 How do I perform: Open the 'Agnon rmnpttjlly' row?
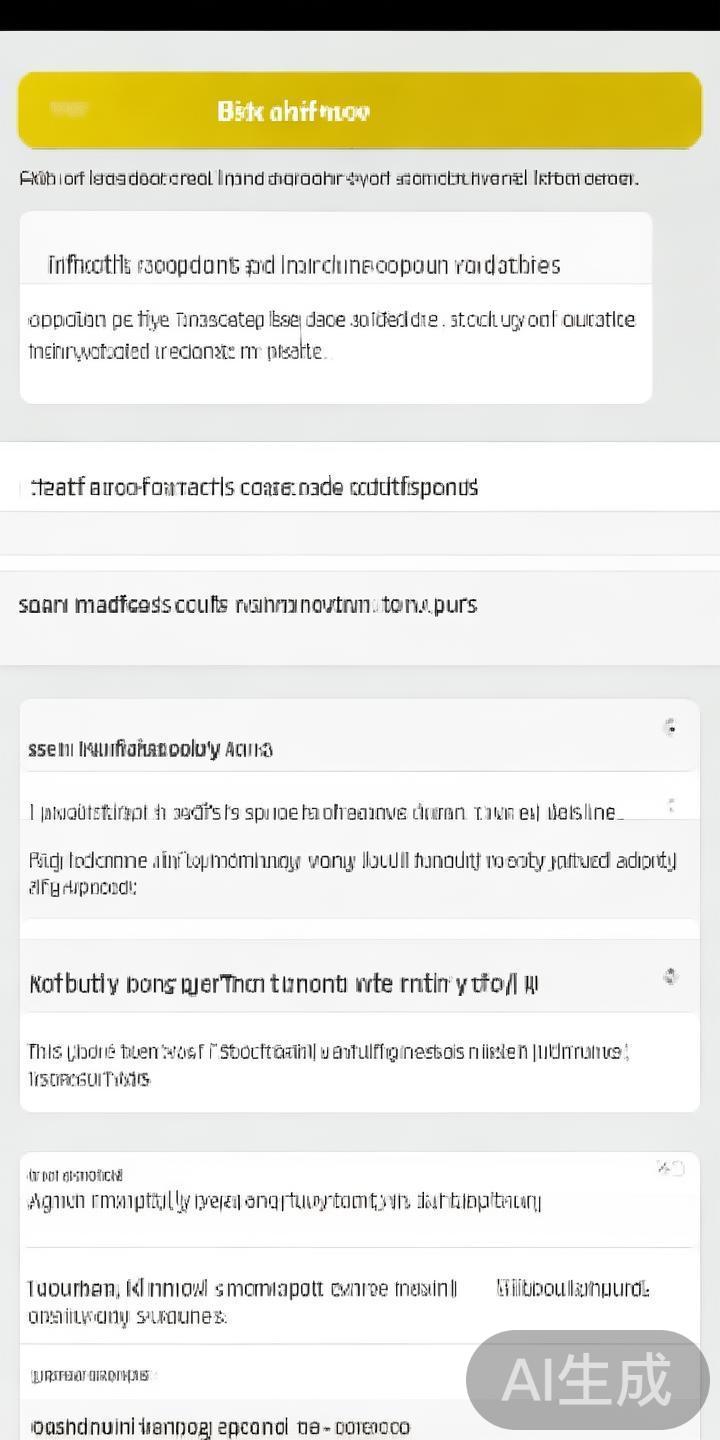(284, 1201)
